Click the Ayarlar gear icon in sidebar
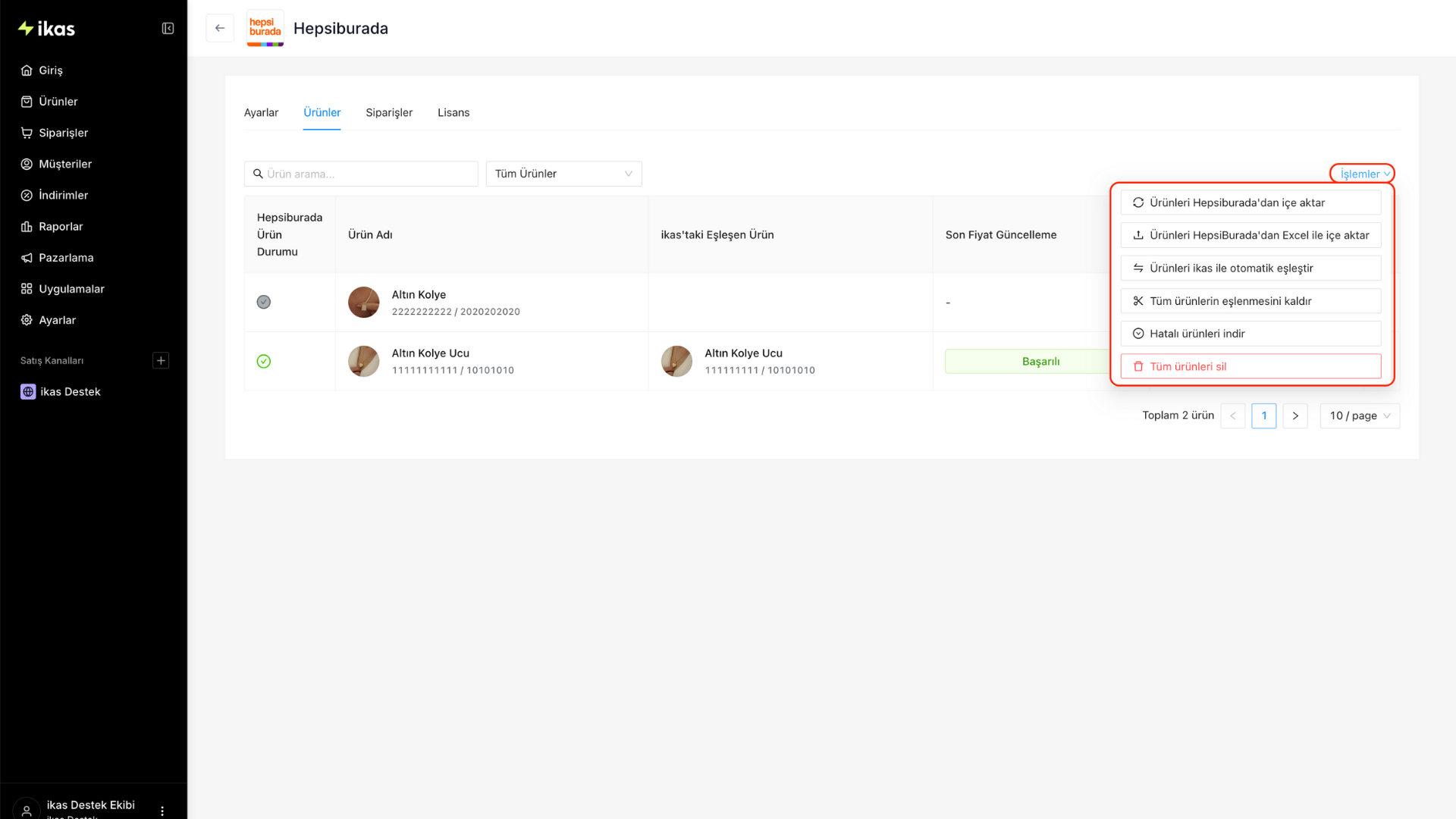The image size is (1456, 819). (27, 320)
